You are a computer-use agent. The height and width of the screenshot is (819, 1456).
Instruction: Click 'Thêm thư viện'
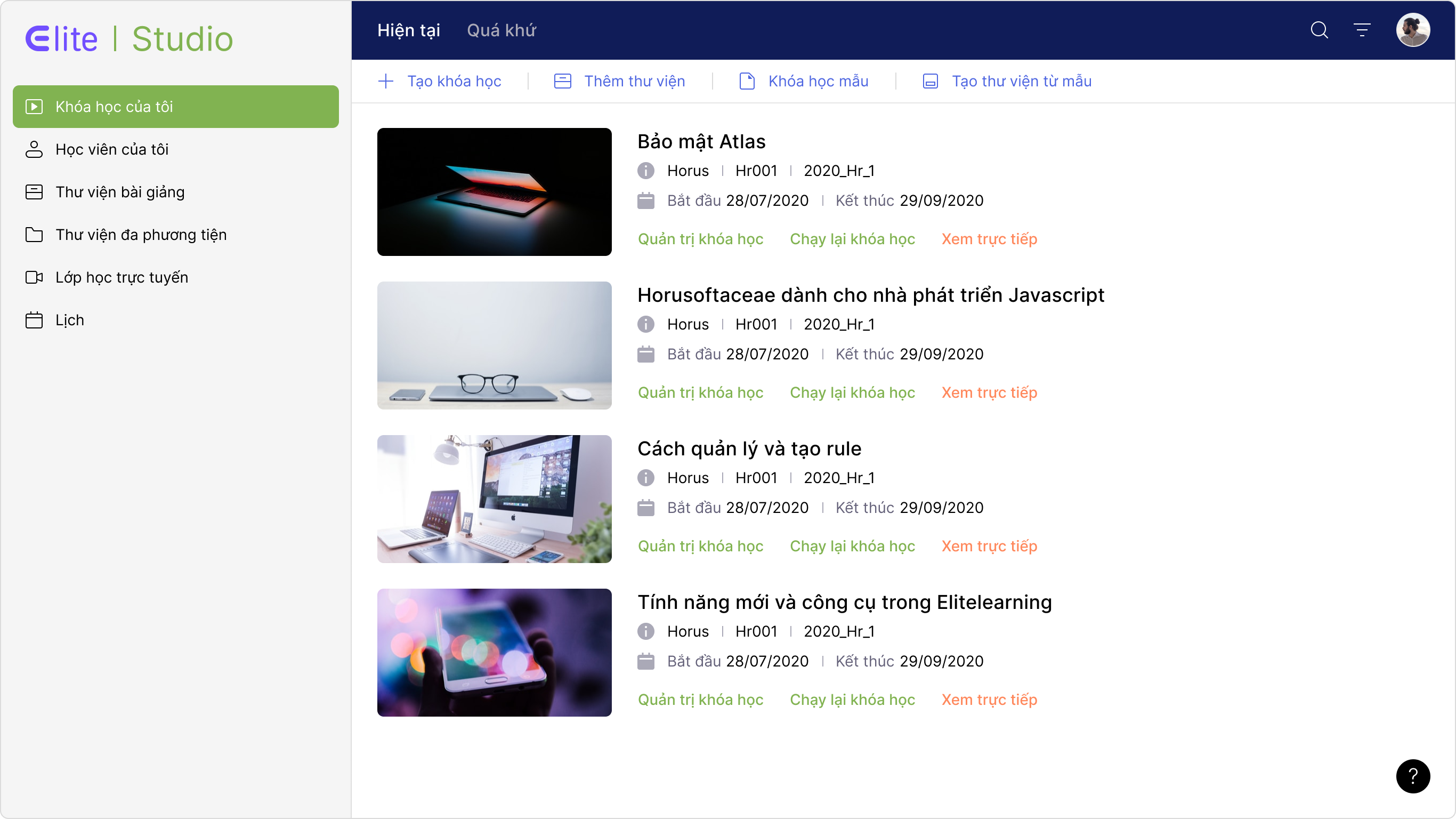pos(619,81)
